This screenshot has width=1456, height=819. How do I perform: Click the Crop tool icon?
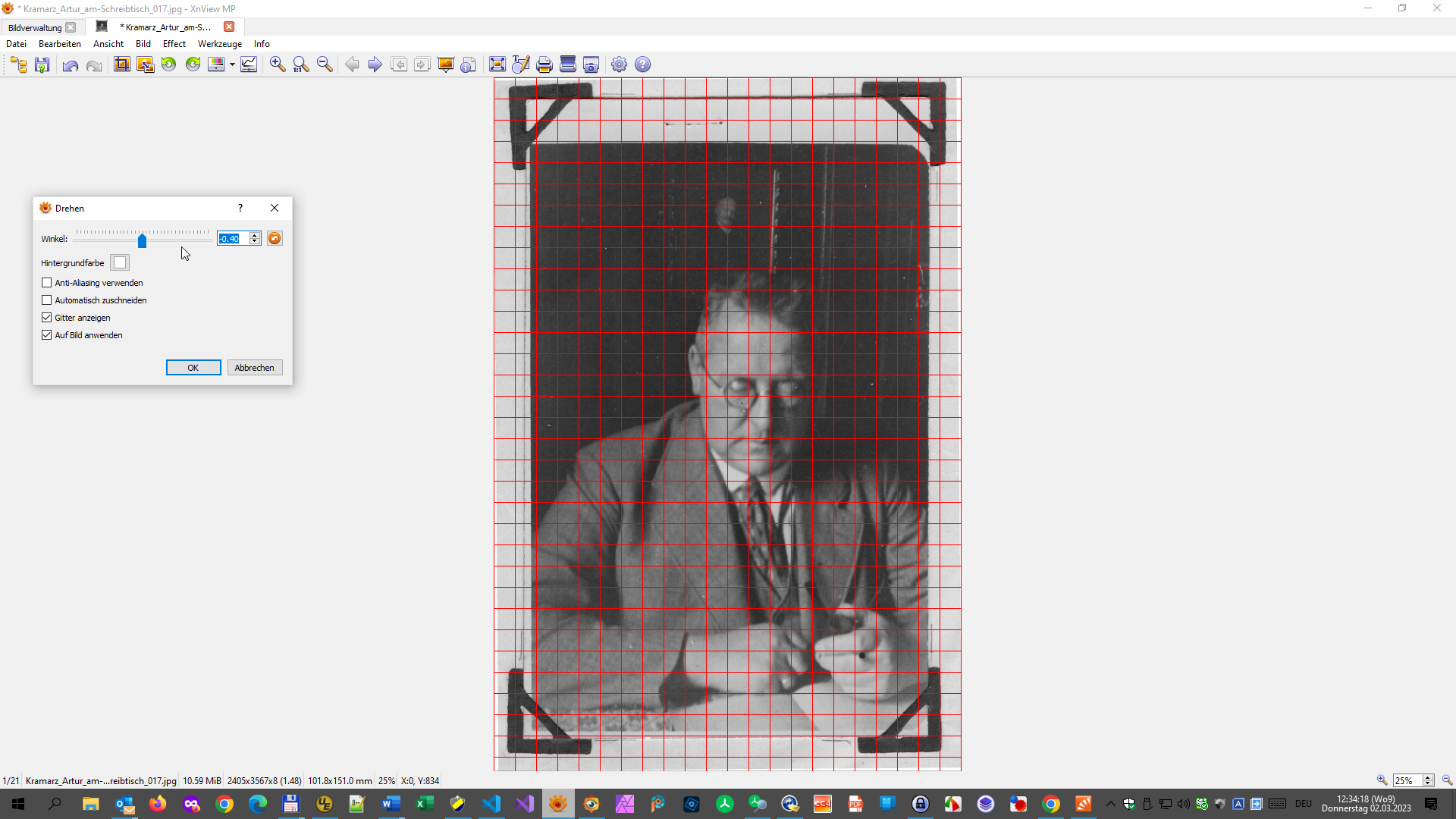(121, 64)
